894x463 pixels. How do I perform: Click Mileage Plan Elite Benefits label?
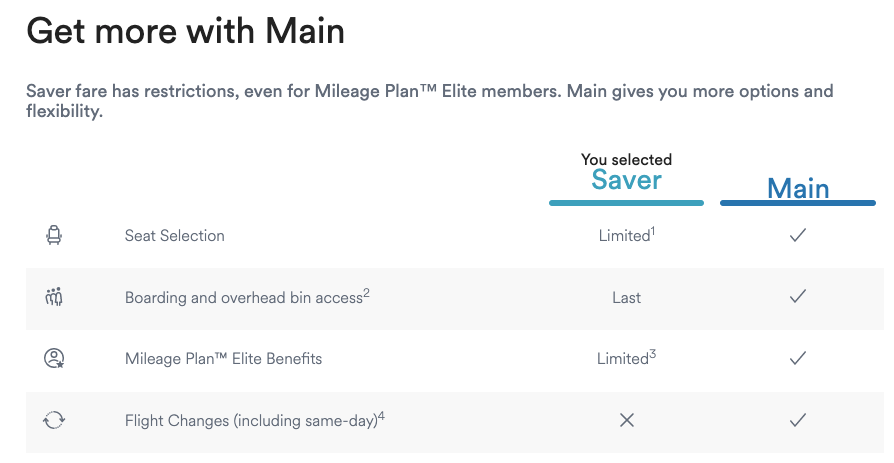click(223, 358)
